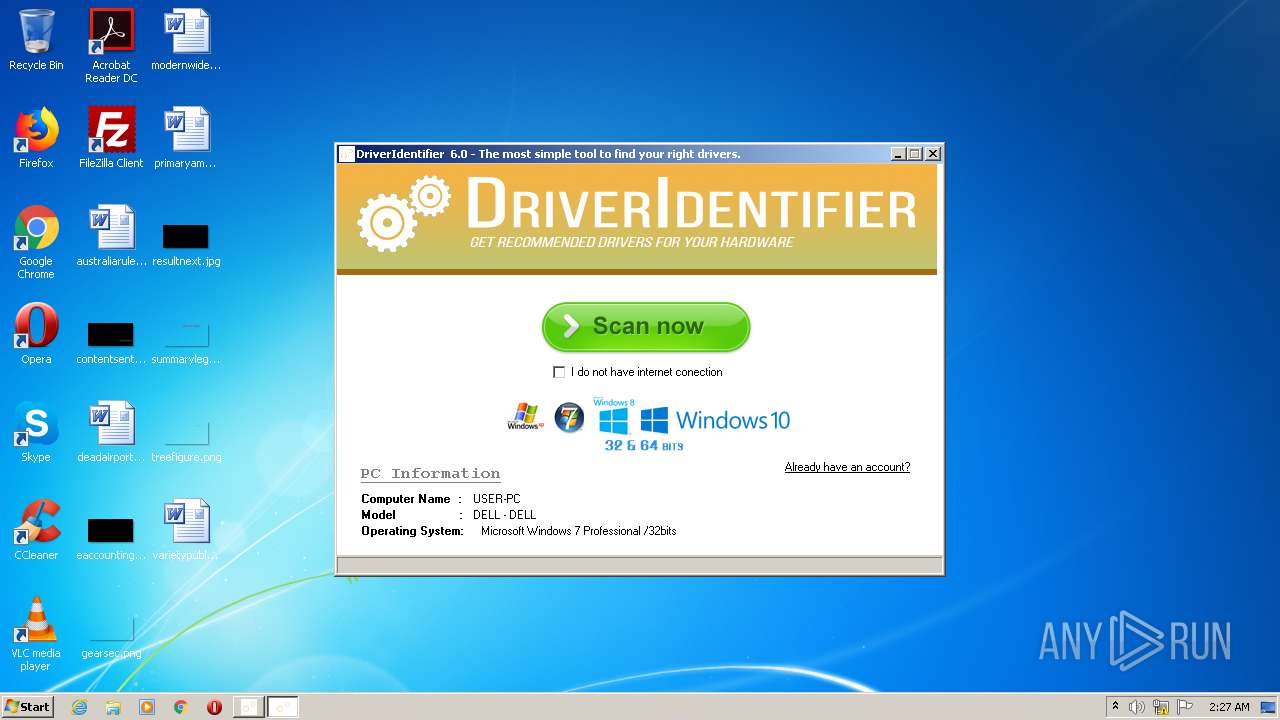Open the volume control in tray
The height and width of the screenshot is (720, 1280).
[1137, 707]
